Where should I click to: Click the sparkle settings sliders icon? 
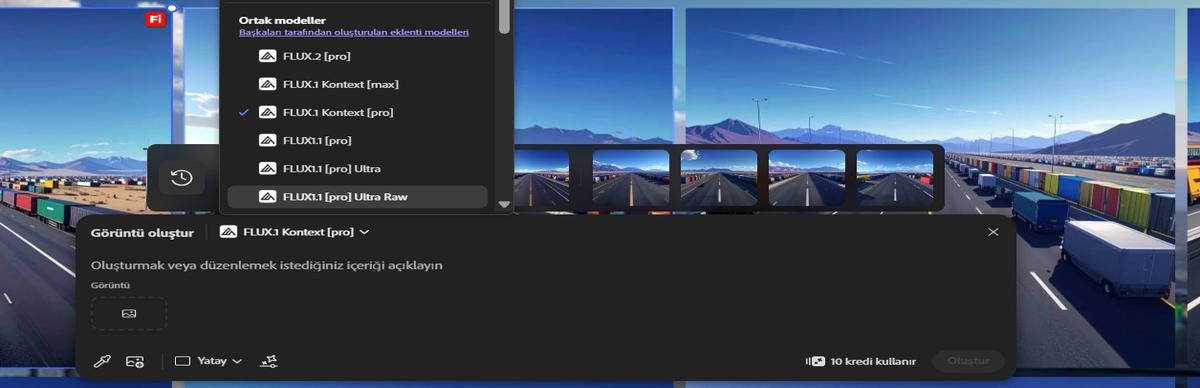268,361
